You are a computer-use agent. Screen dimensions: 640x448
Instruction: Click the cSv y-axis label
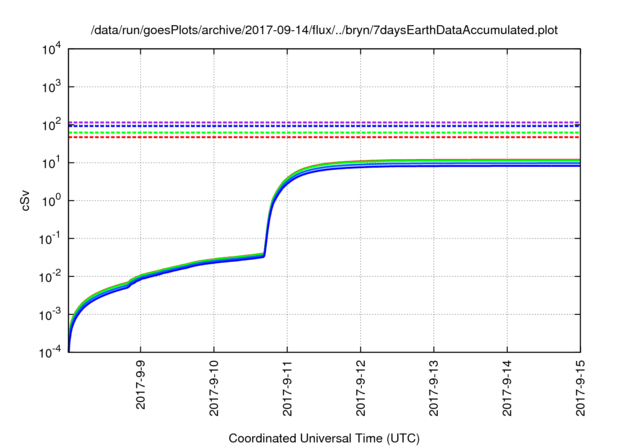(x=25, y=200)
